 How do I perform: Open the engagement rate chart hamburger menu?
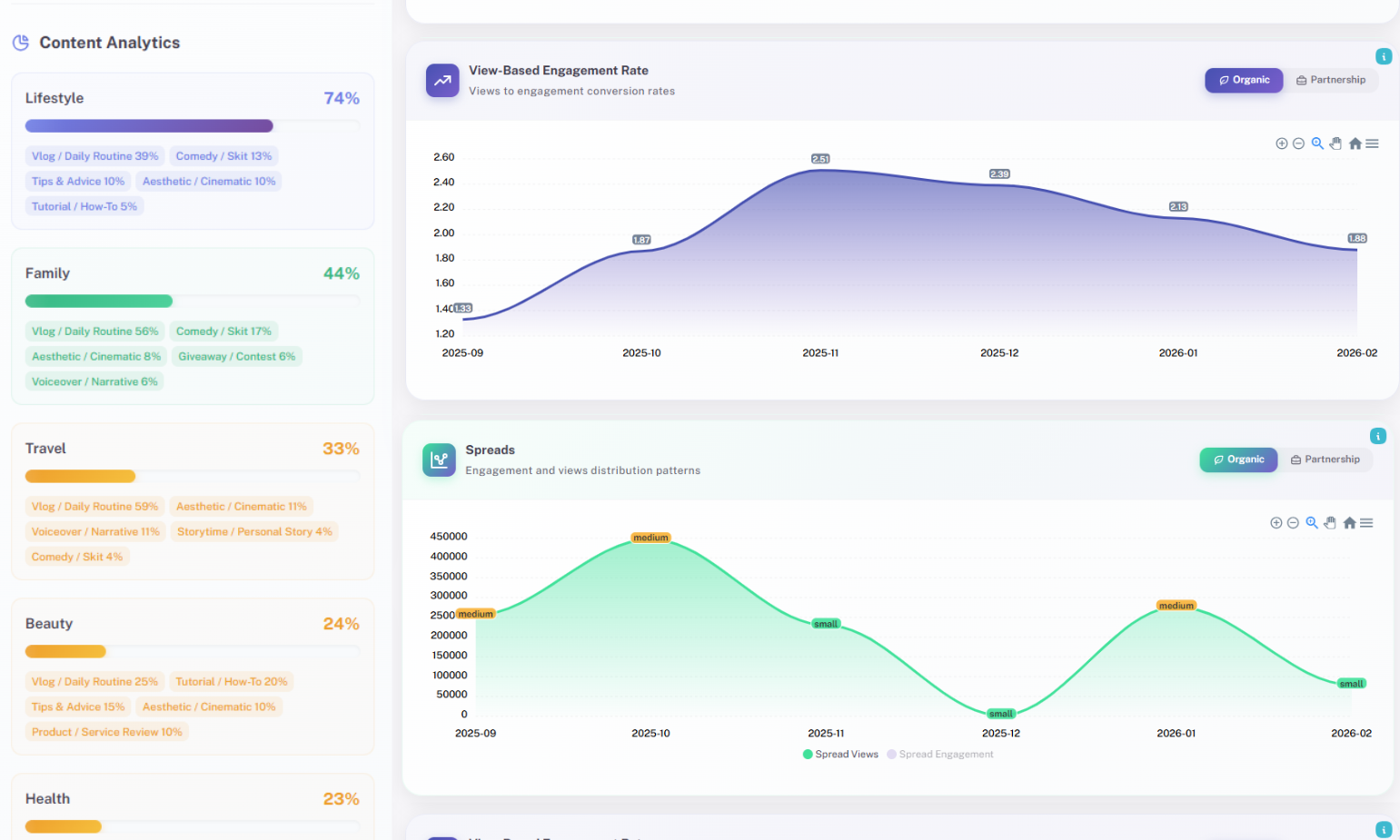point(1372,143)
